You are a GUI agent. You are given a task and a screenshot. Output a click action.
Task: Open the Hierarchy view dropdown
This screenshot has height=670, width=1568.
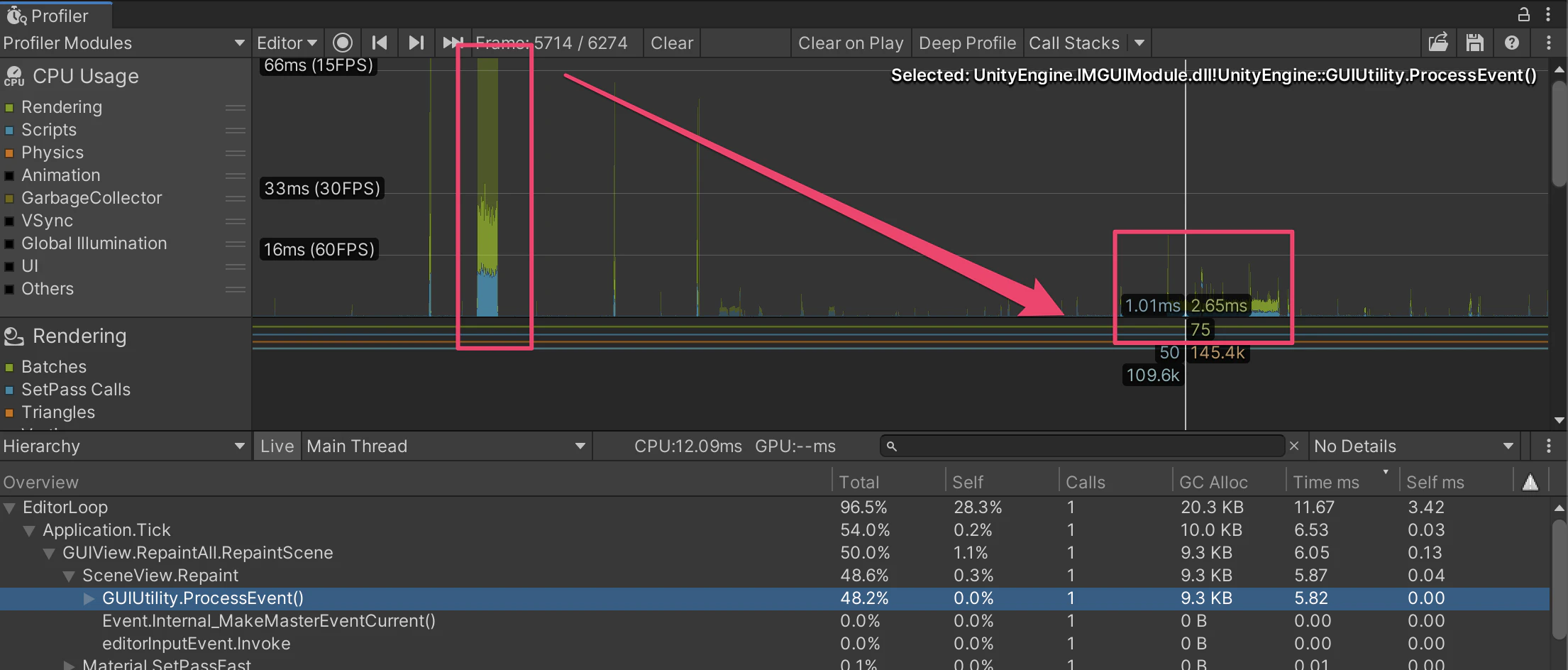(125, 446)
